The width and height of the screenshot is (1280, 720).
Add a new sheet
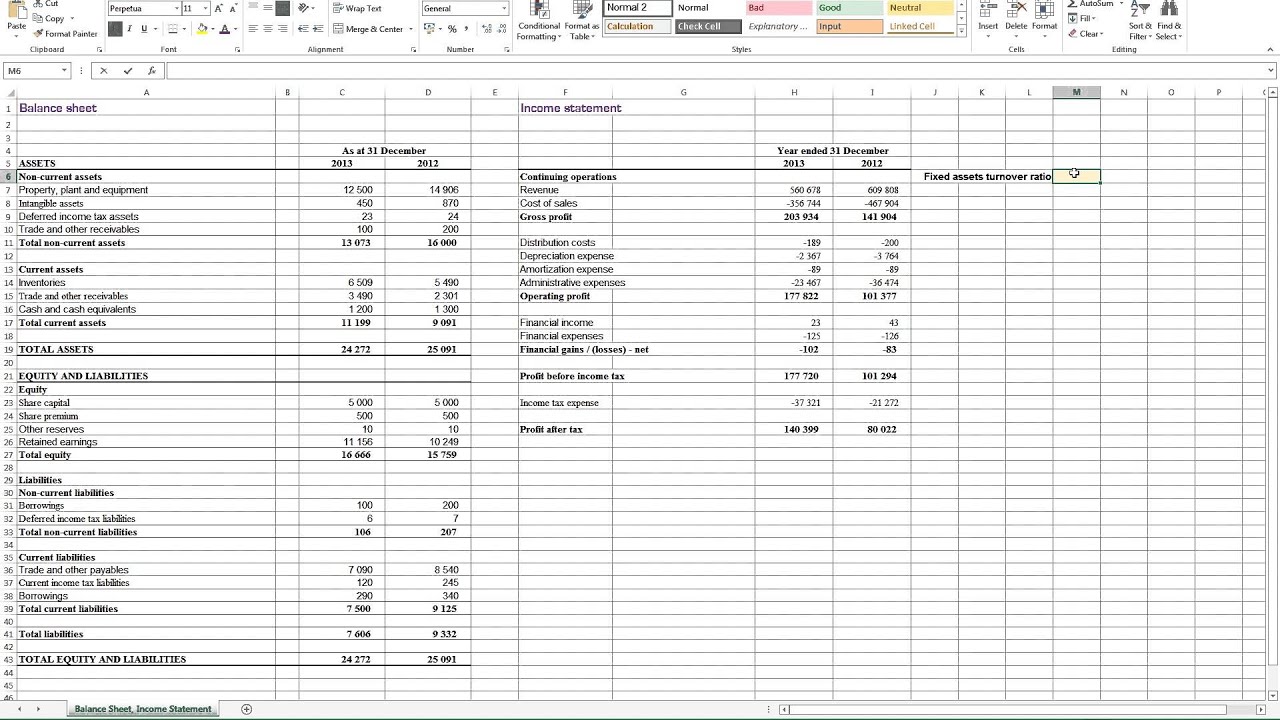(247, 709)
